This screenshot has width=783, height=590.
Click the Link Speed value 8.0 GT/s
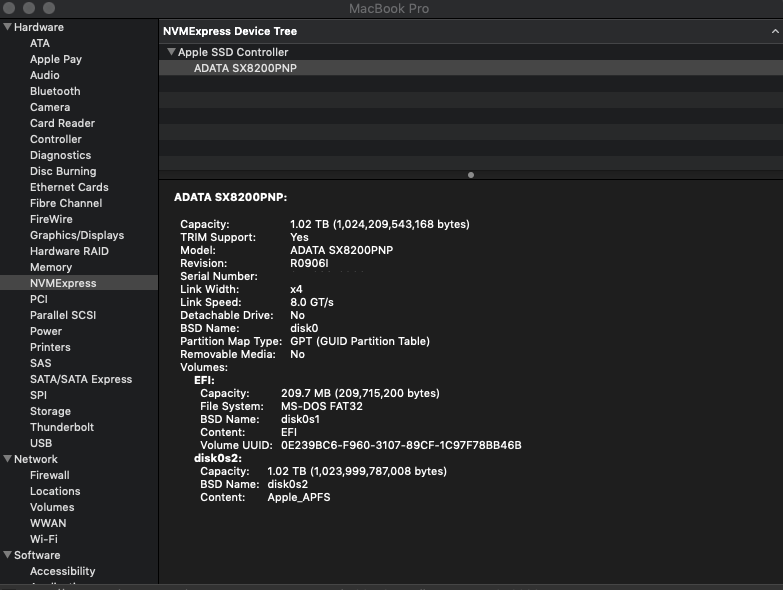pyautogui.click(x=312, y=302)
